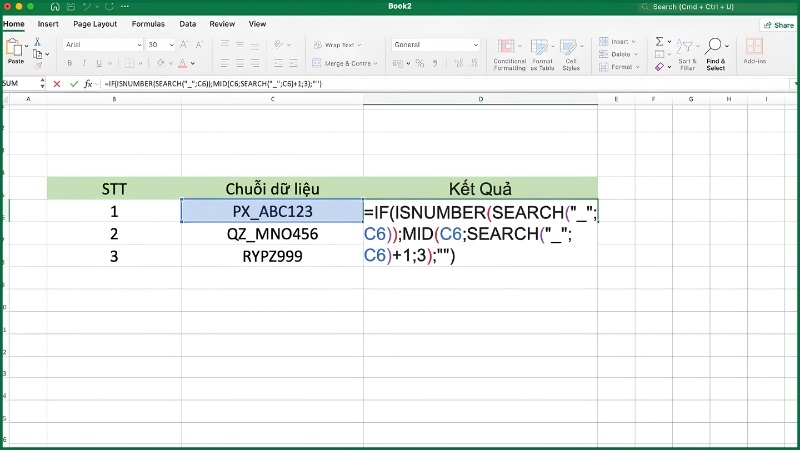
Task: Toggle Top Align for the cell
Action: pos(224,45)
